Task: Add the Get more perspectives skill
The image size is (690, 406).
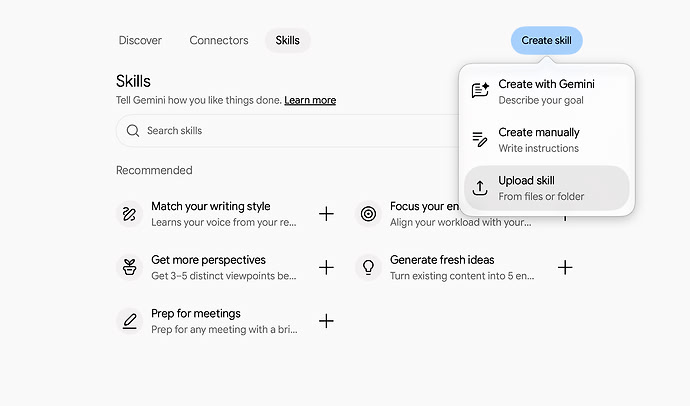Action: (x=326, y=267)
